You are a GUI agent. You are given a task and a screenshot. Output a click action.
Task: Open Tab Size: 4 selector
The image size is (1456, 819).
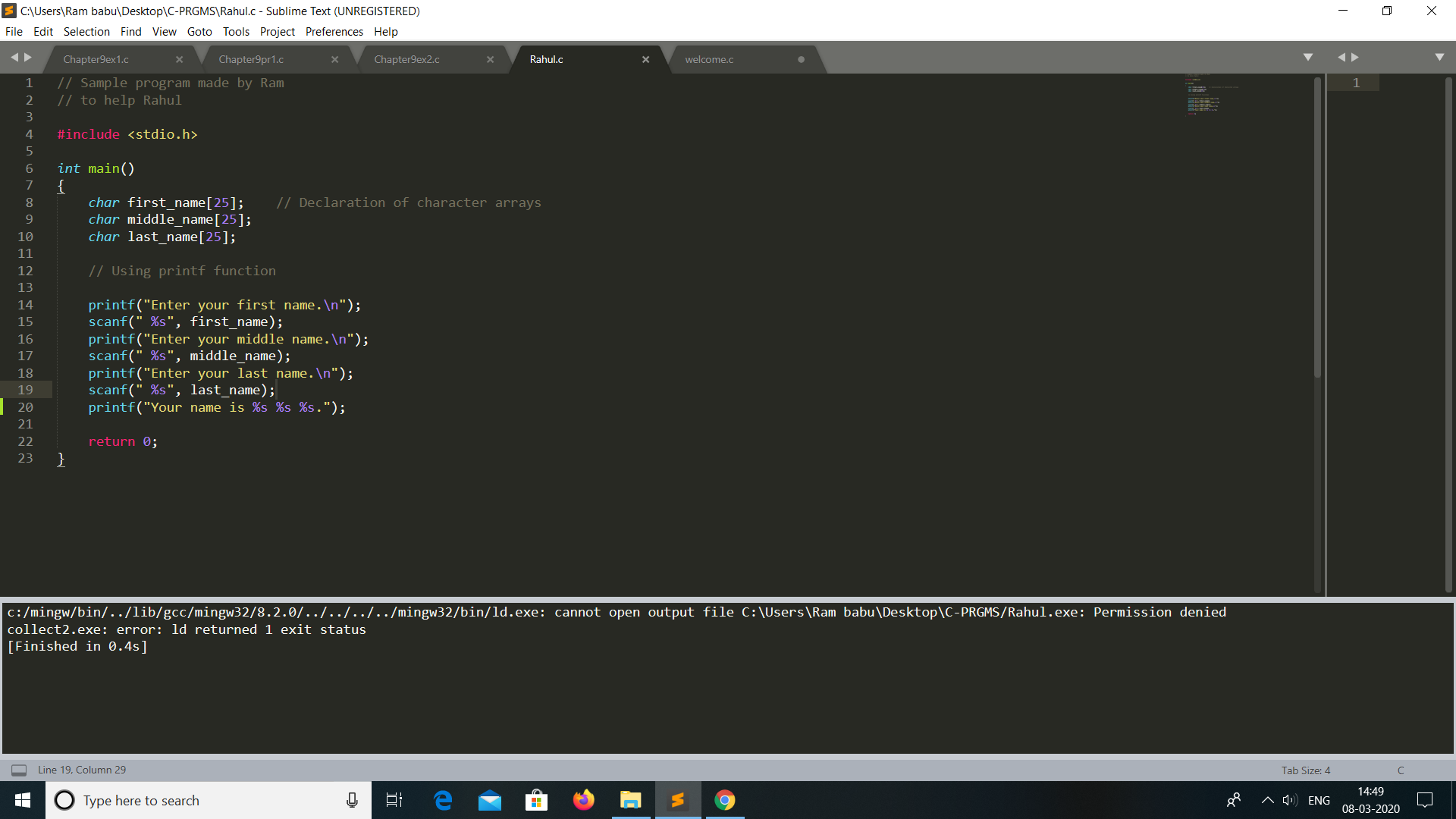[1306, 770]
